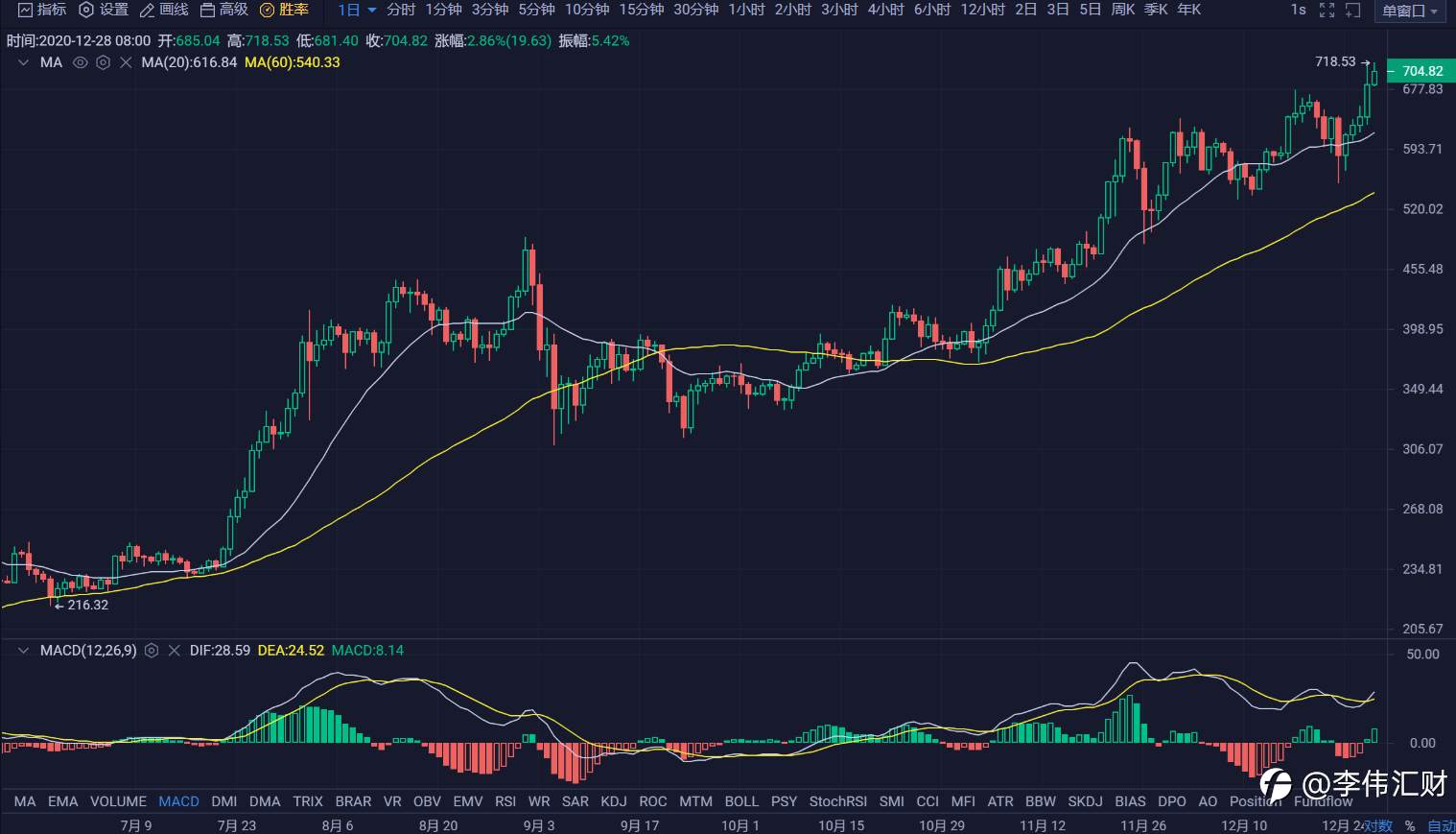Select the 10分钟 timeframe

(587, 10)
